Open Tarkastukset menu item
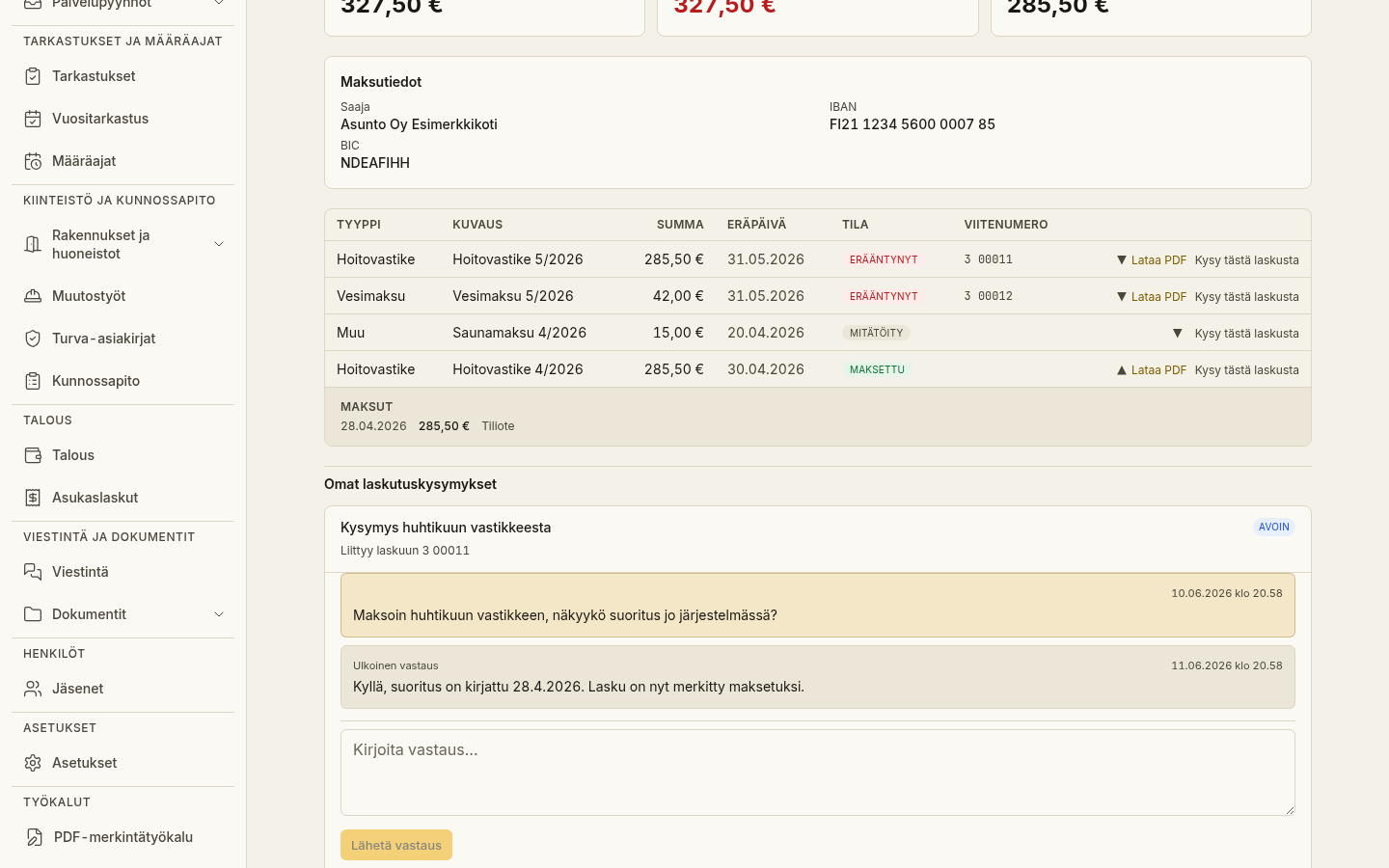The width and height of the screenshot is (1389, 868). pyautogui.click(x=123, y=76)
